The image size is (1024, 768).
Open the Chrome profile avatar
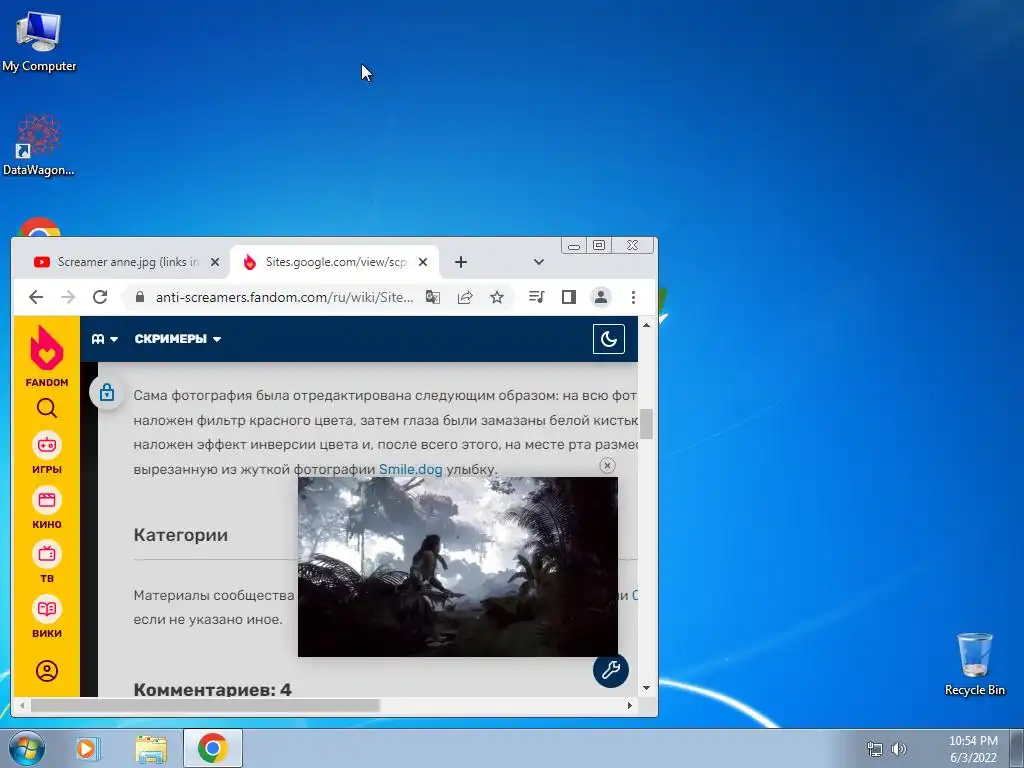coord(601,297)
